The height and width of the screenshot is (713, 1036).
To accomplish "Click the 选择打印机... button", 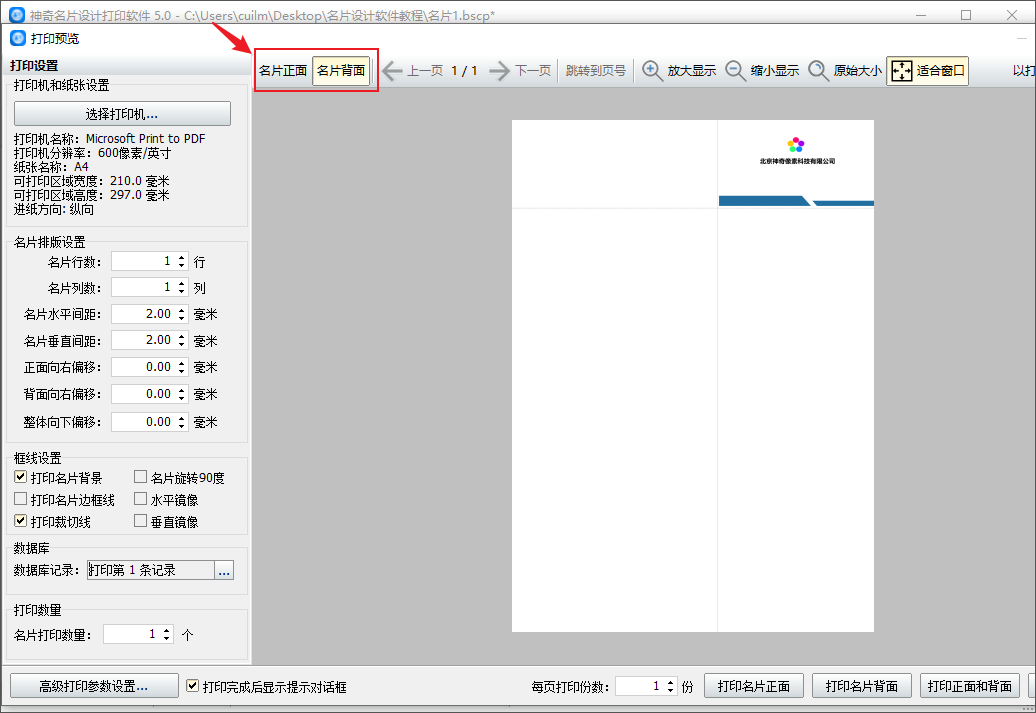I will pos(122,114).
